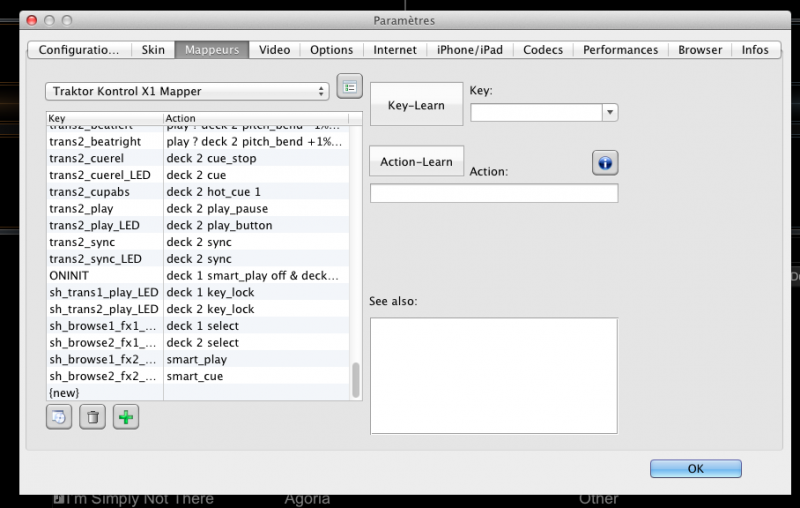Confirm with the OK button
The height and width of the screenshot is (508, 800).
(x=695, y=469)
